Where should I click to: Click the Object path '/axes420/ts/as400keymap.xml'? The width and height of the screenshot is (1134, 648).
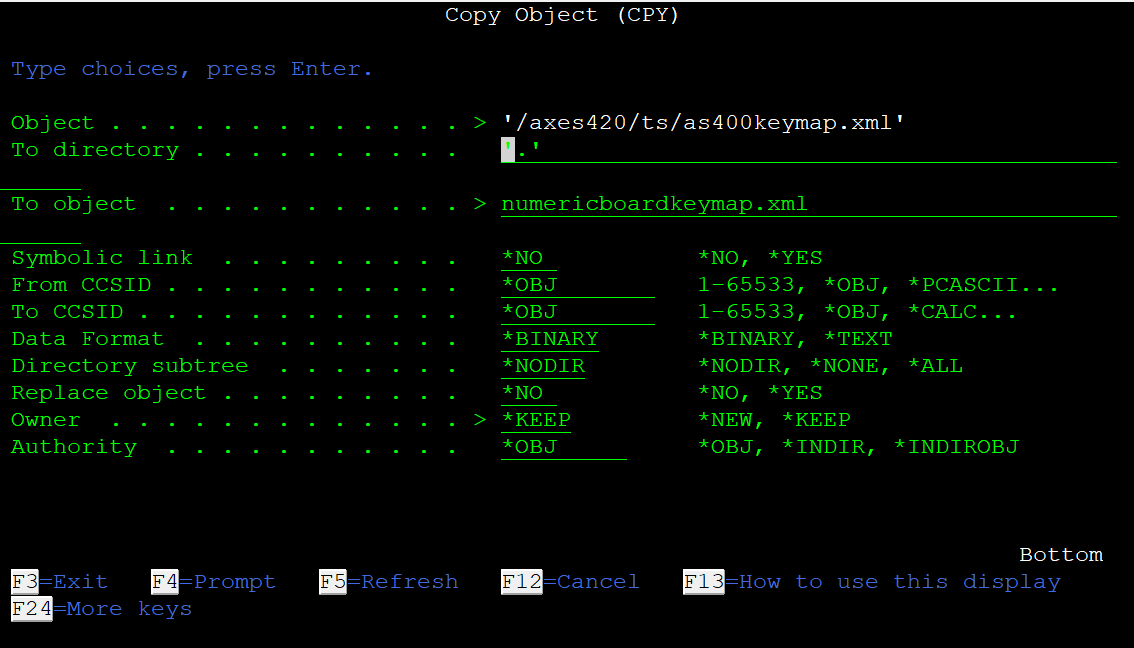(x=703, y=123)
